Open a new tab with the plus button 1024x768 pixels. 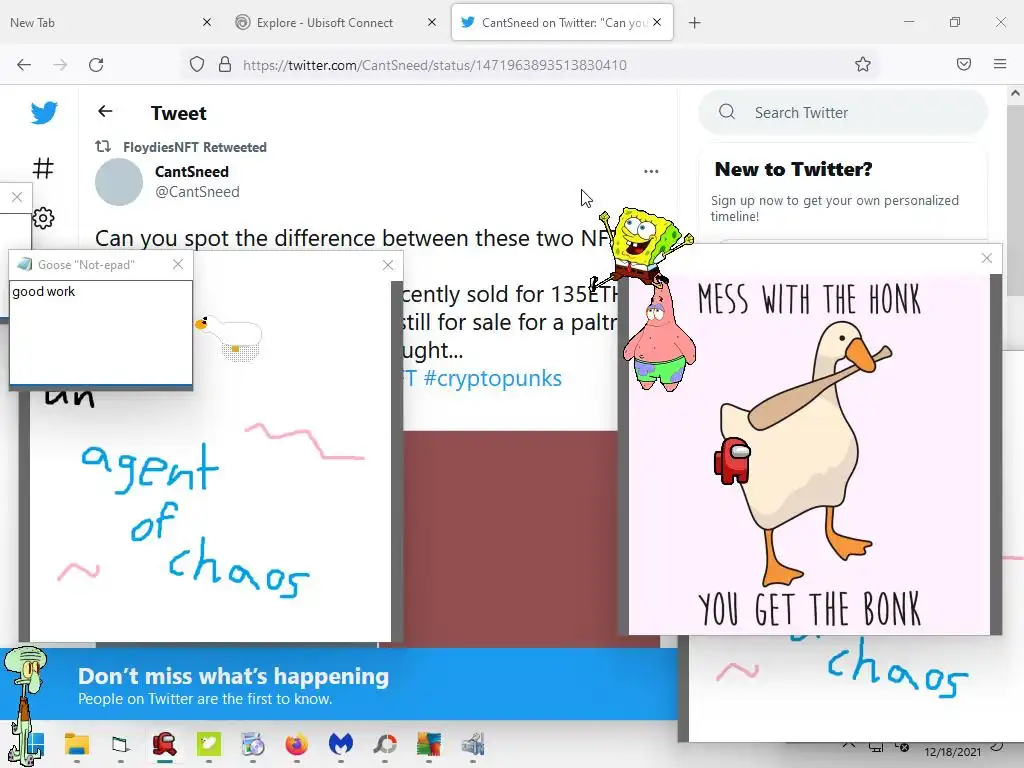tap(695, 23)
